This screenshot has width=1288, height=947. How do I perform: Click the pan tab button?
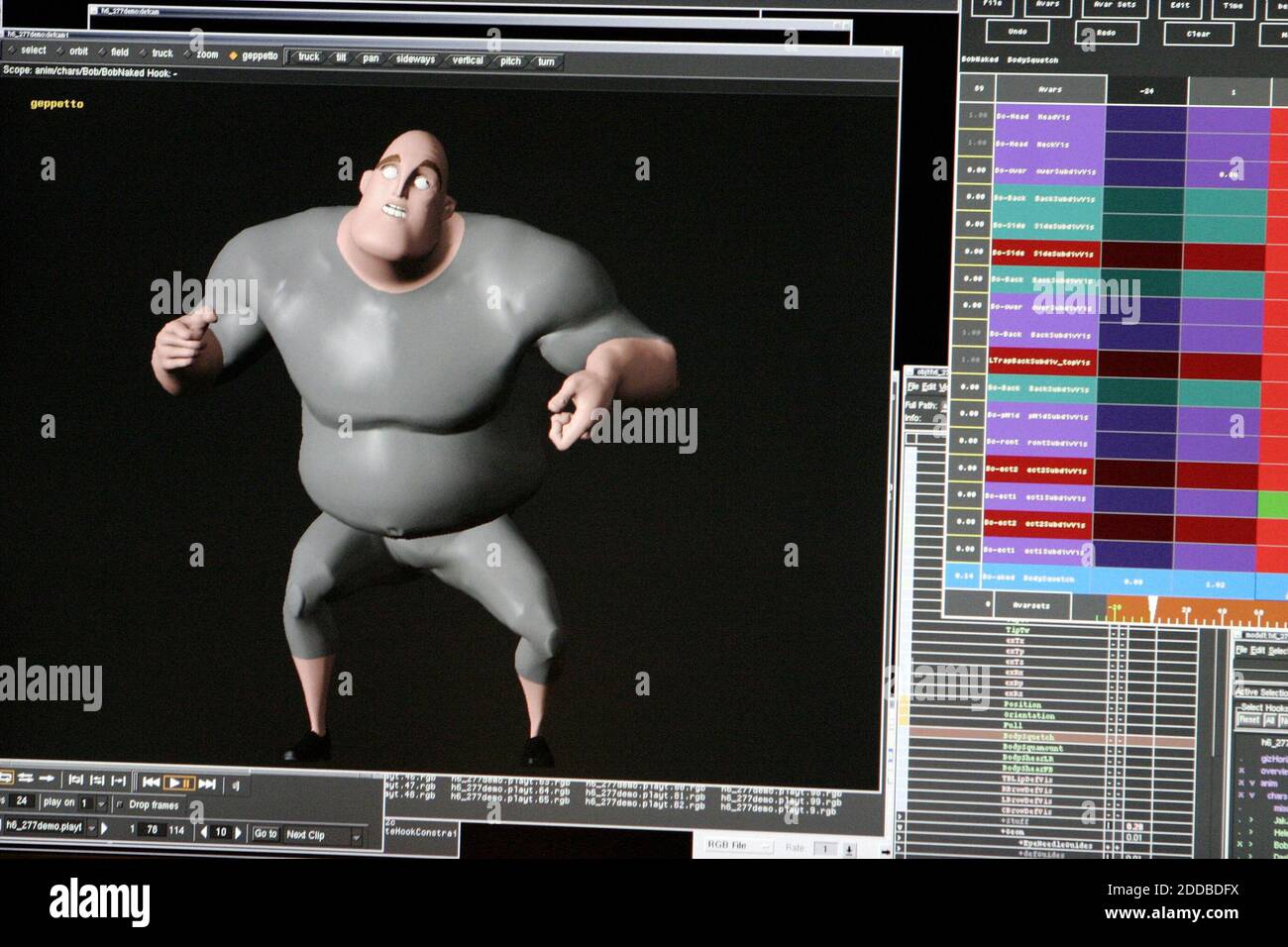(x=371, y=58)
